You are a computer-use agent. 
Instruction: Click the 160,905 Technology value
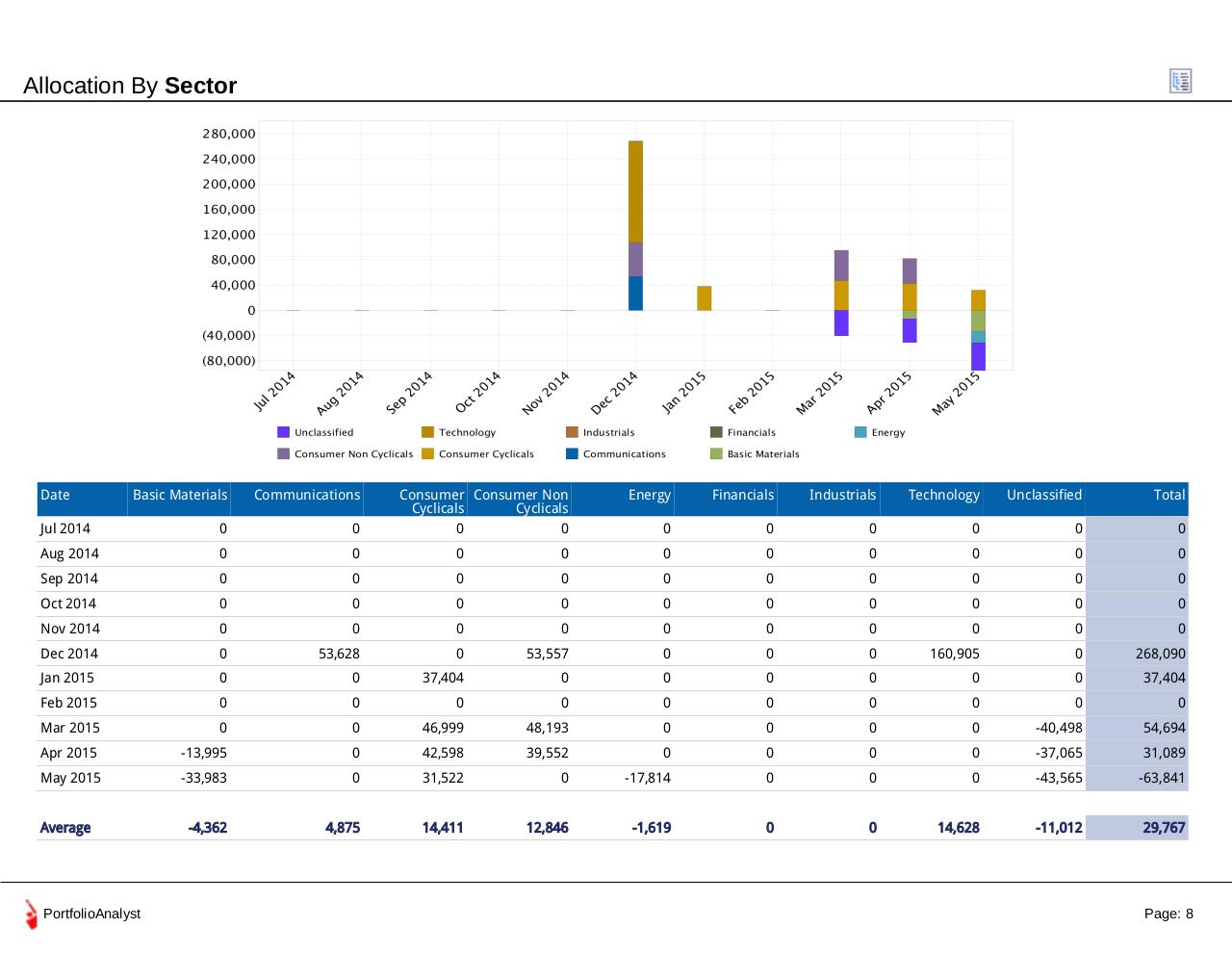pos(954,654)
